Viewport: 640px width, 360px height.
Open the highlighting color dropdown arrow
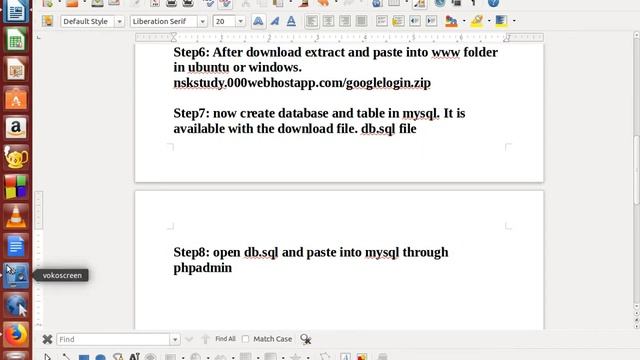(x=489, y=21)
